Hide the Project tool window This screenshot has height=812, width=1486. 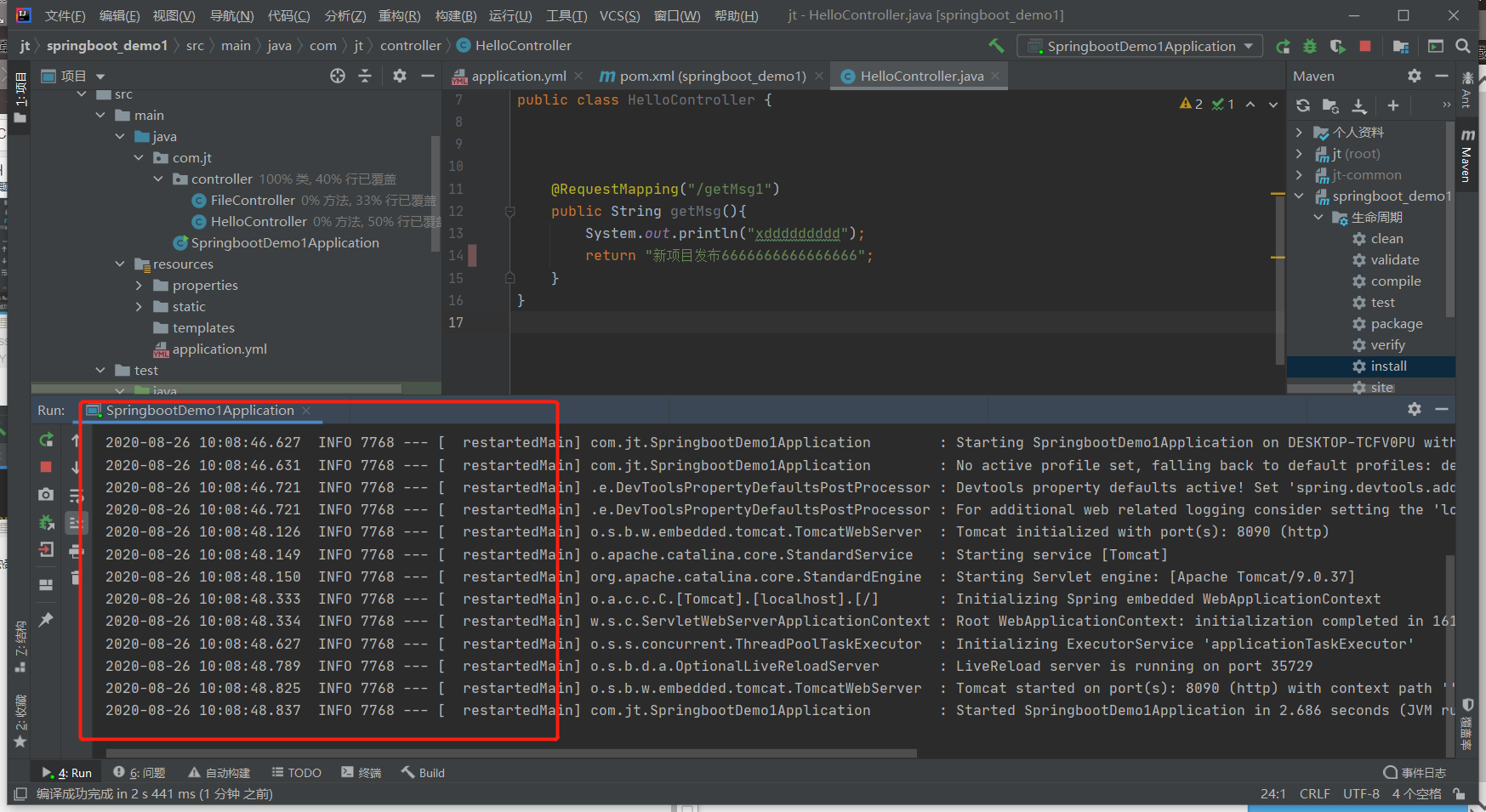[427, 76]
